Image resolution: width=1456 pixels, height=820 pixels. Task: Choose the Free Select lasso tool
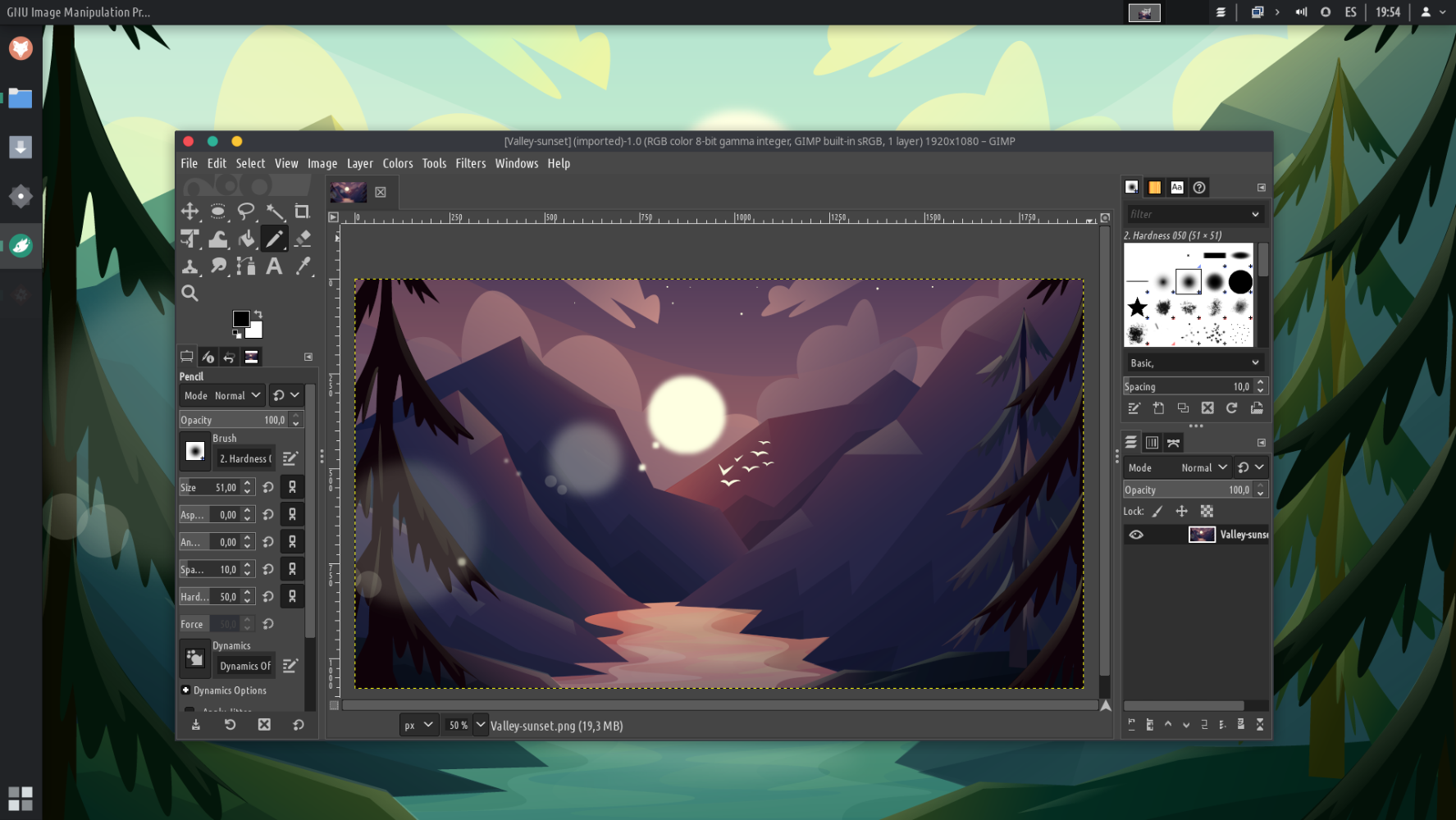tap(245, 212)
